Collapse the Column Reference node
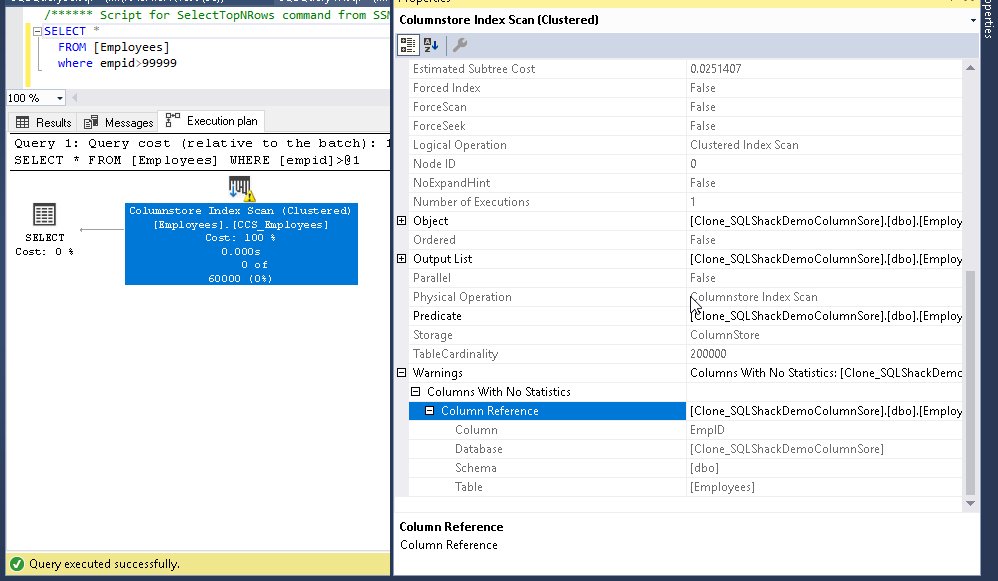This screenshot has height=581, width=998. click(x=430, y=411)
